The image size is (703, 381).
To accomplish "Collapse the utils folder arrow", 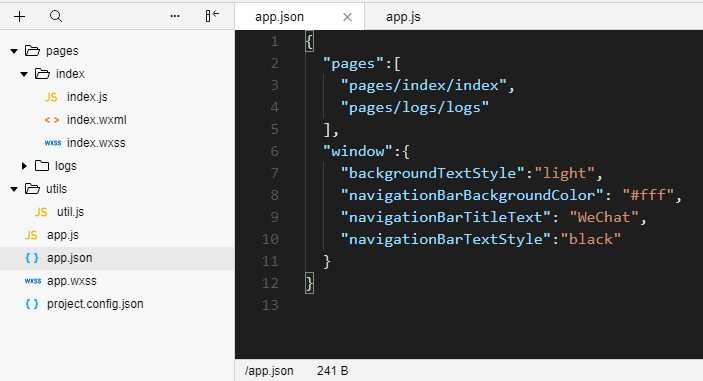I will click(14, 189).
